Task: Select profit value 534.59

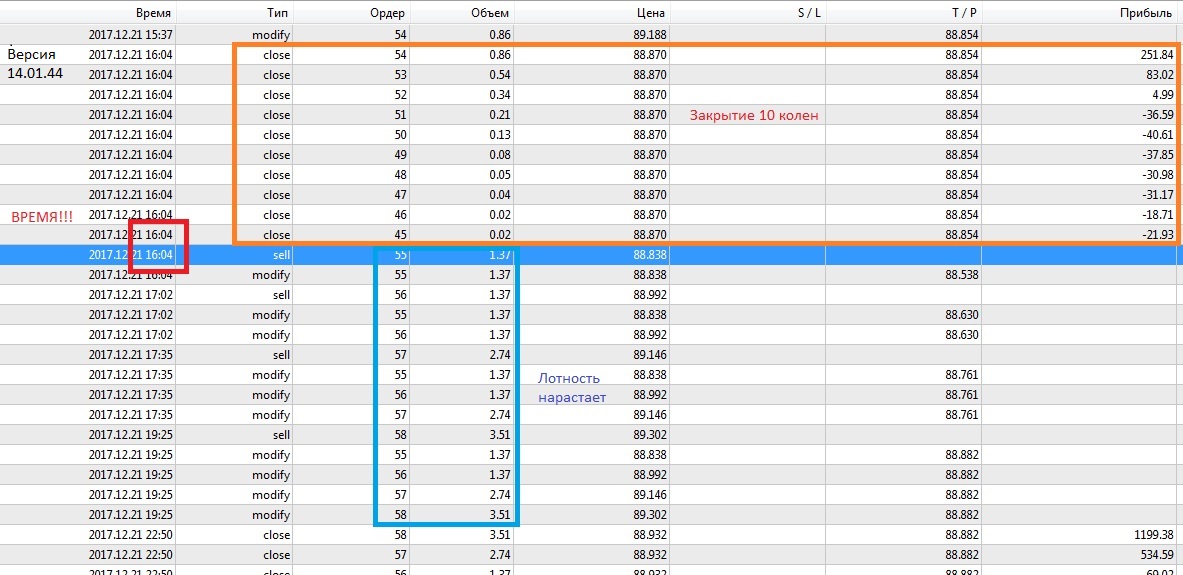Action: tap(1157, 555)
